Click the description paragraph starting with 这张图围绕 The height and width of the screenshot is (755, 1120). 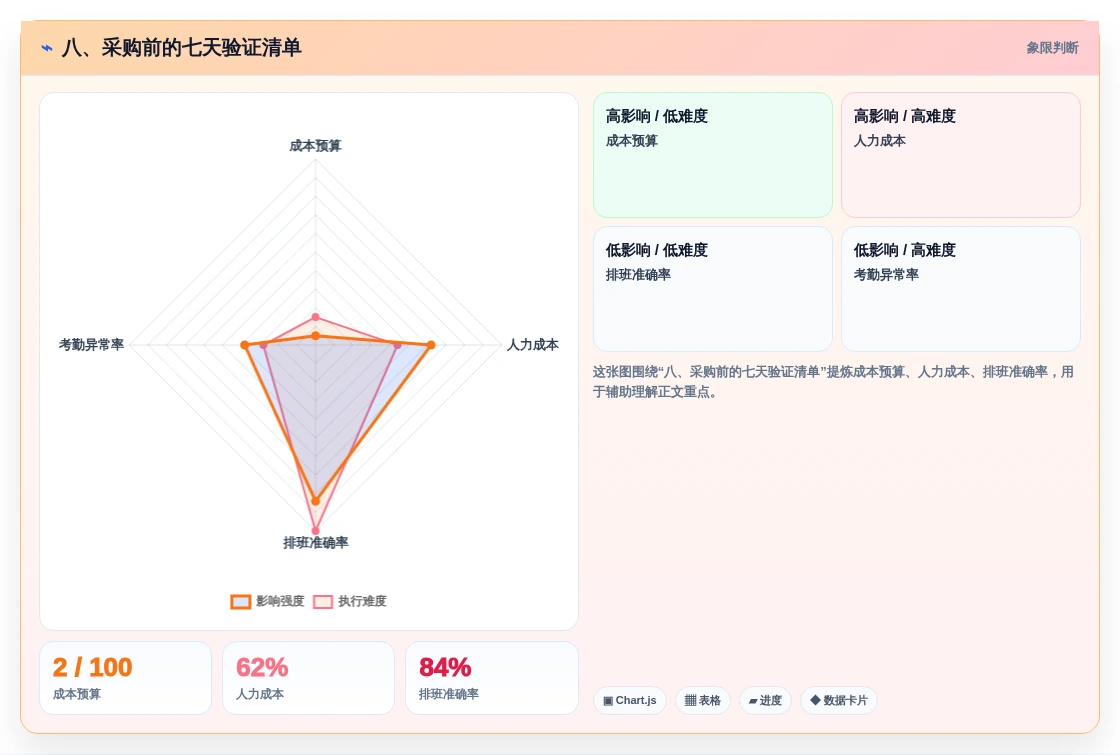[x=833, y=381]
